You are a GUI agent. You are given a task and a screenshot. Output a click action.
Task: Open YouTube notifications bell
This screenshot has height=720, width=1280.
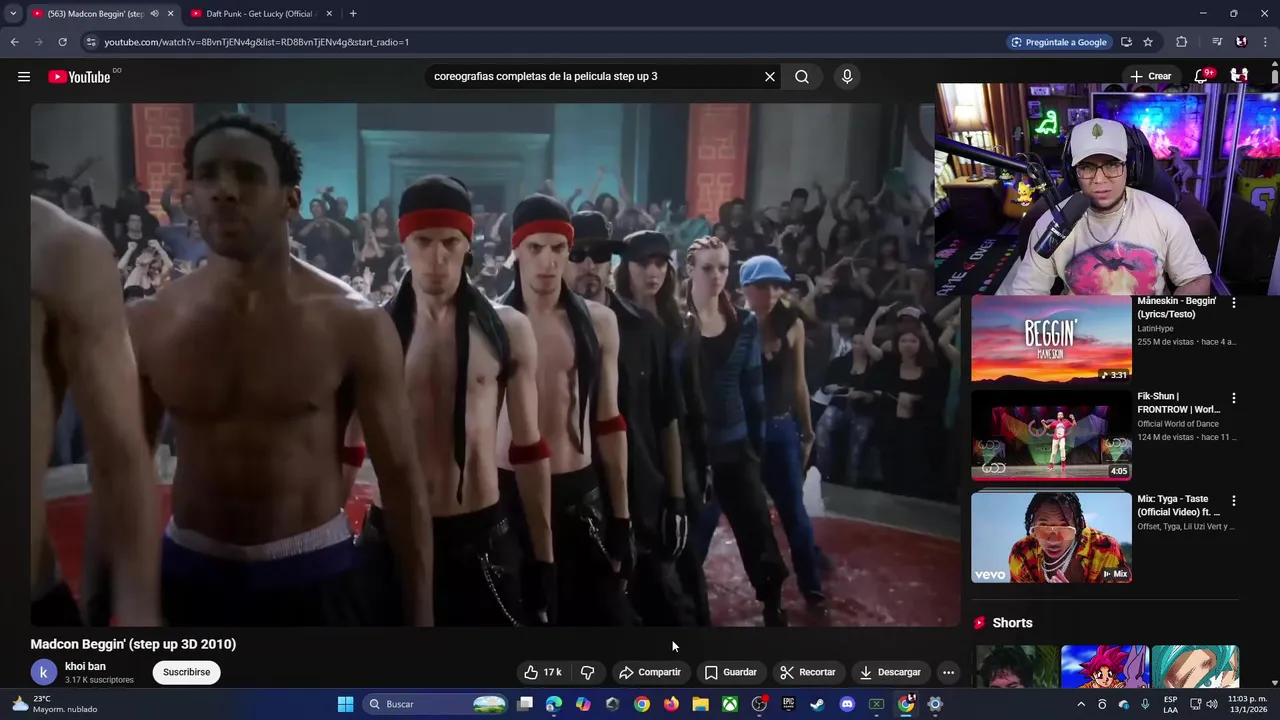pos(1203,76)
